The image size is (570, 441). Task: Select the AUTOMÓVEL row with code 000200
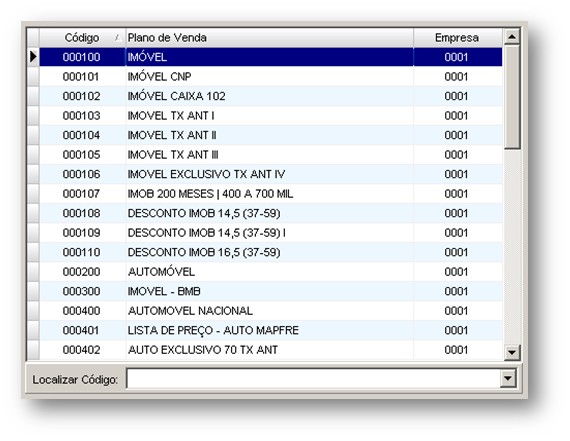[x=271, y=272]
